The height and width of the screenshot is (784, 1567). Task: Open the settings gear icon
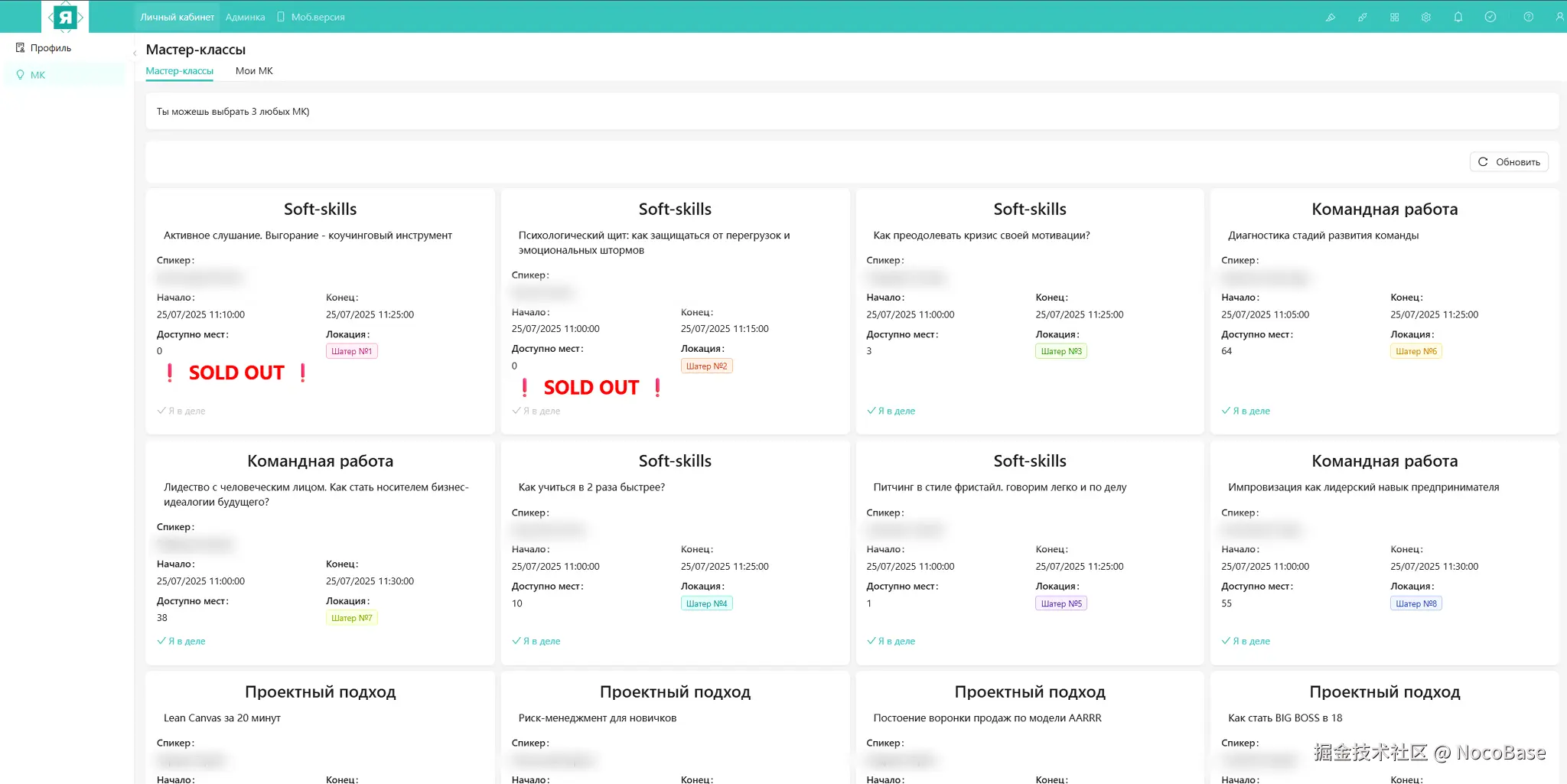[1426, 17]
